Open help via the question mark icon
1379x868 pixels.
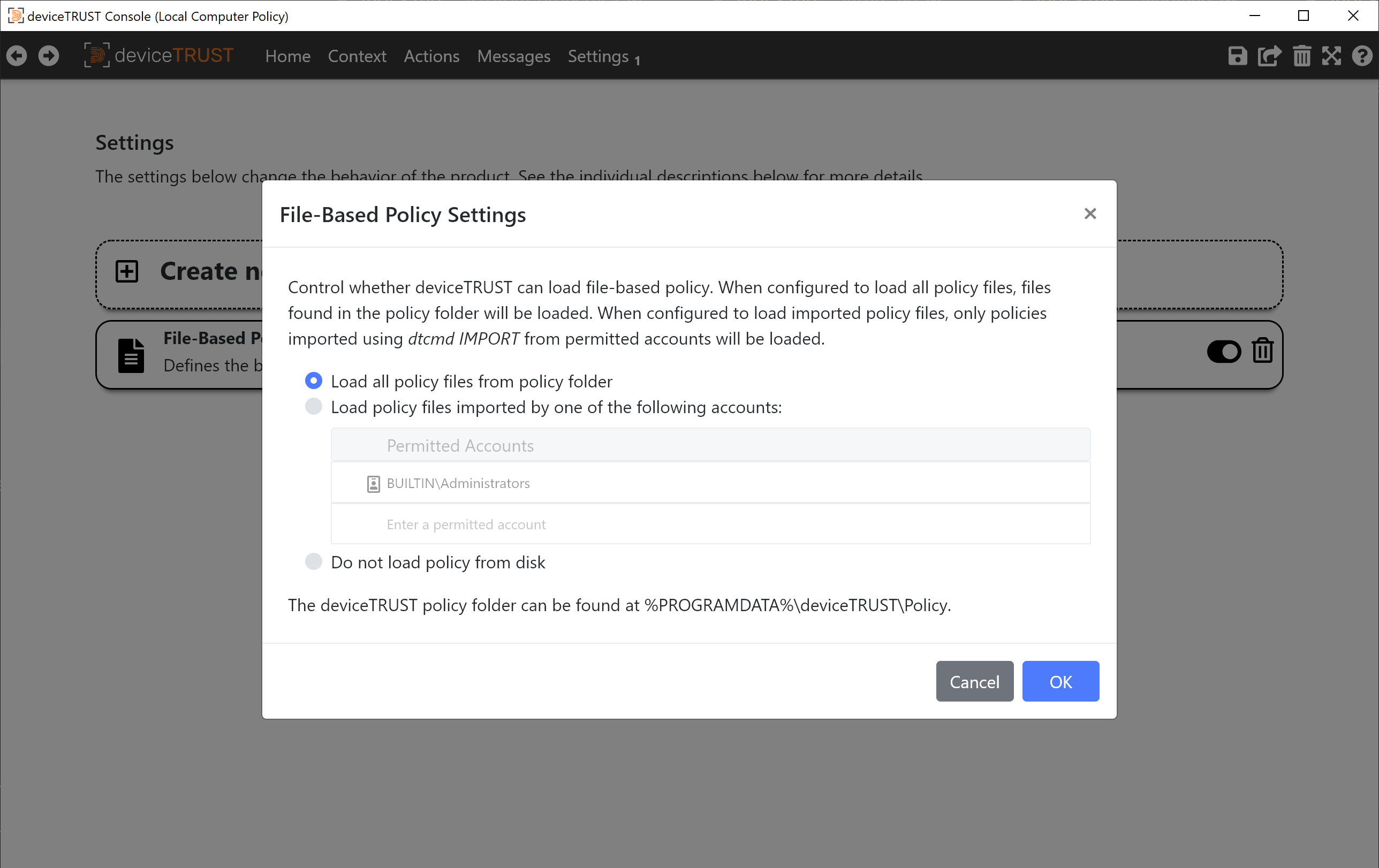(1363, 56)
